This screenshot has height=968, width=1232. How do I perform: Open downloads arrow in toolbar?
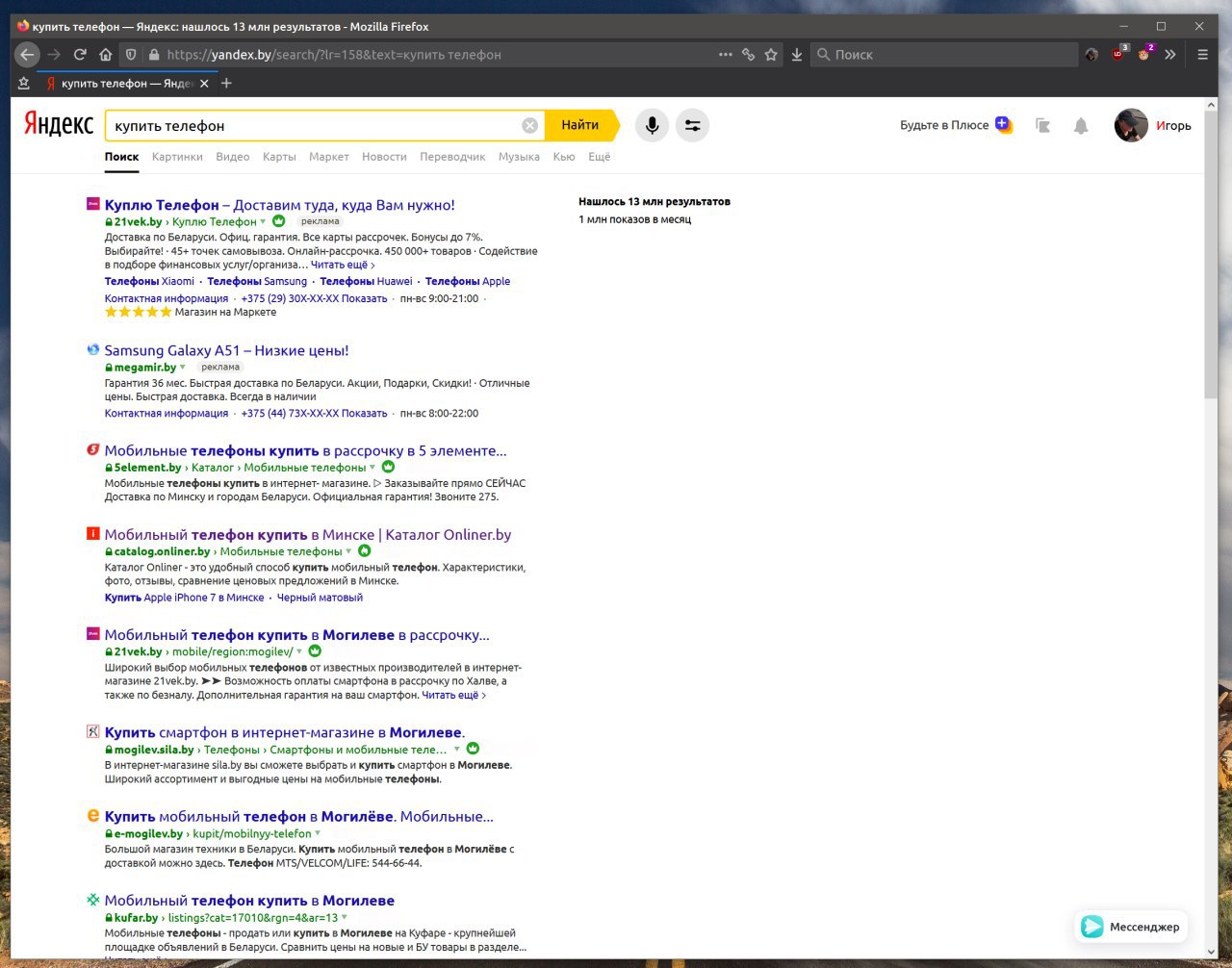797,55
